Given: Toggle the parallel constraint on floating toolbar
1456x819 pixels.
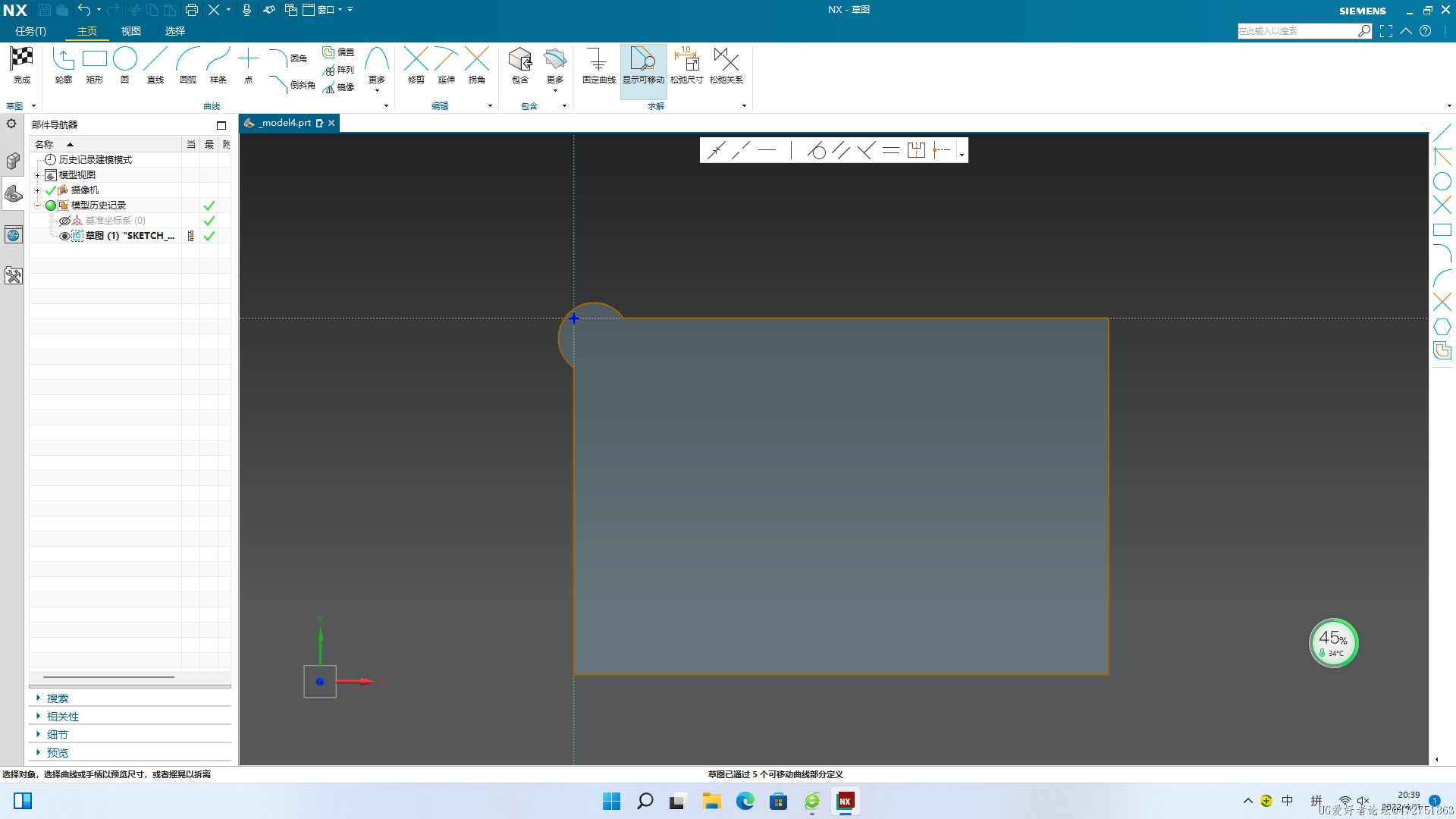Looking at the screenshot, I should pyautogui.click(x=840, y=150).
